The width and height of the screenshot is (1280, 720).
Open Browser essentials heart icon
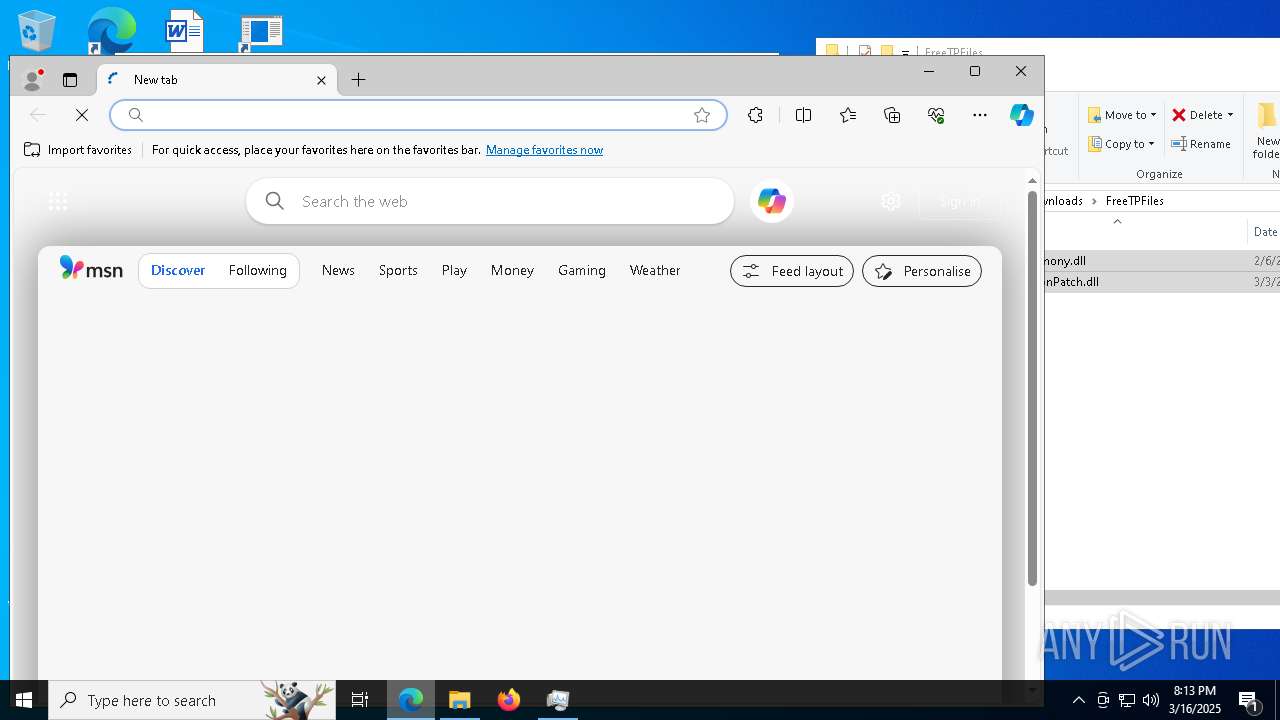(x=936, y=115)
